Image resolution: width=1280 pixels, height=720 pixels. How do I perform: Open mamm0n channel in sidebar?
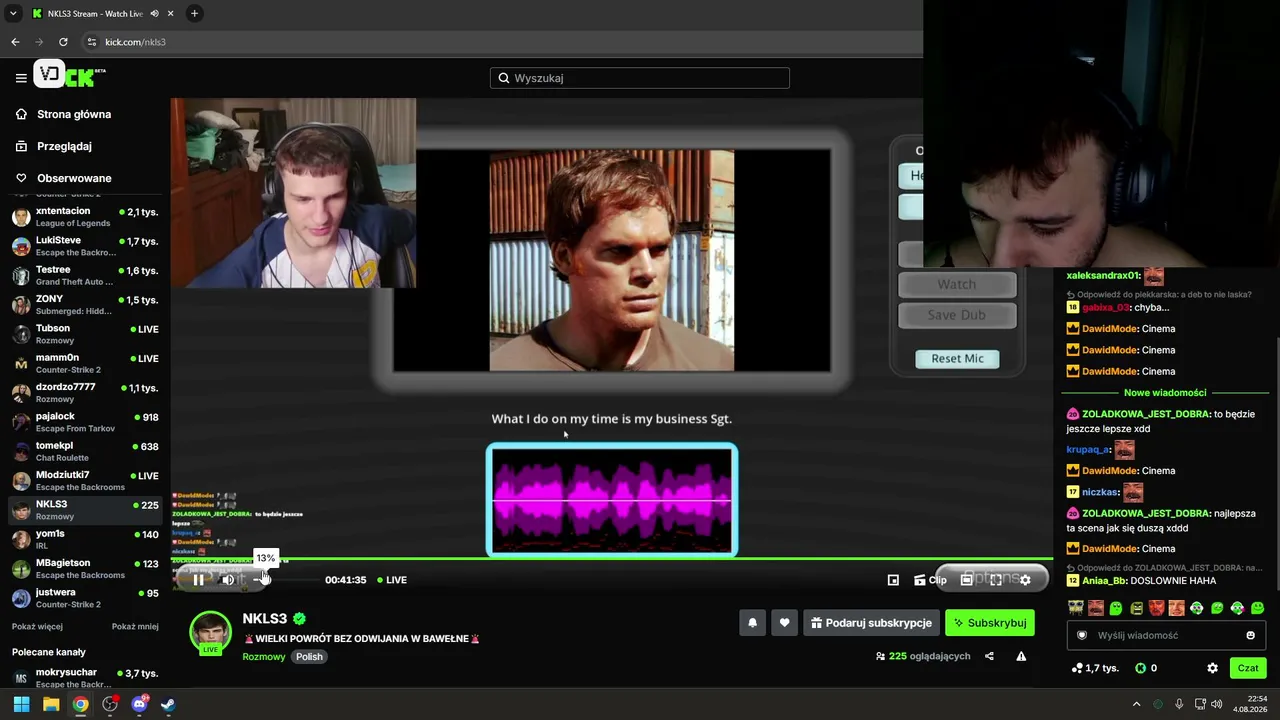pos(85,363)
